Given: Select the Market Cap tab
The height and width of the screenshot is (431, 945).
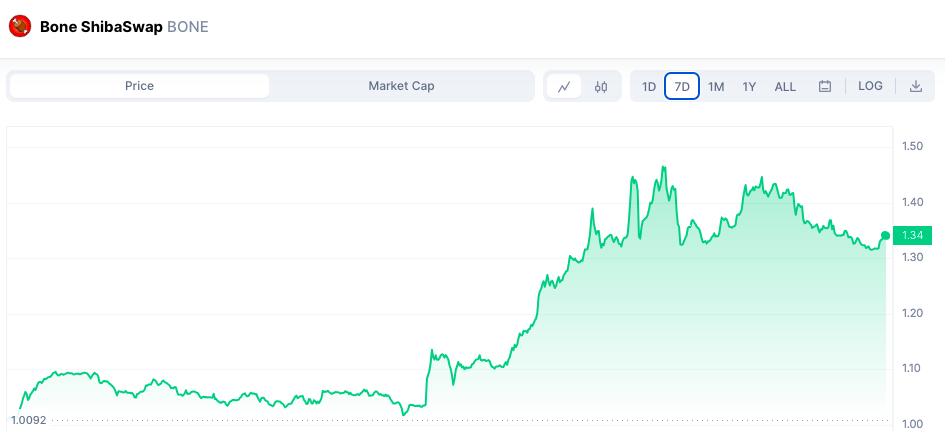Looking at the screenshot, I should 401,86.
